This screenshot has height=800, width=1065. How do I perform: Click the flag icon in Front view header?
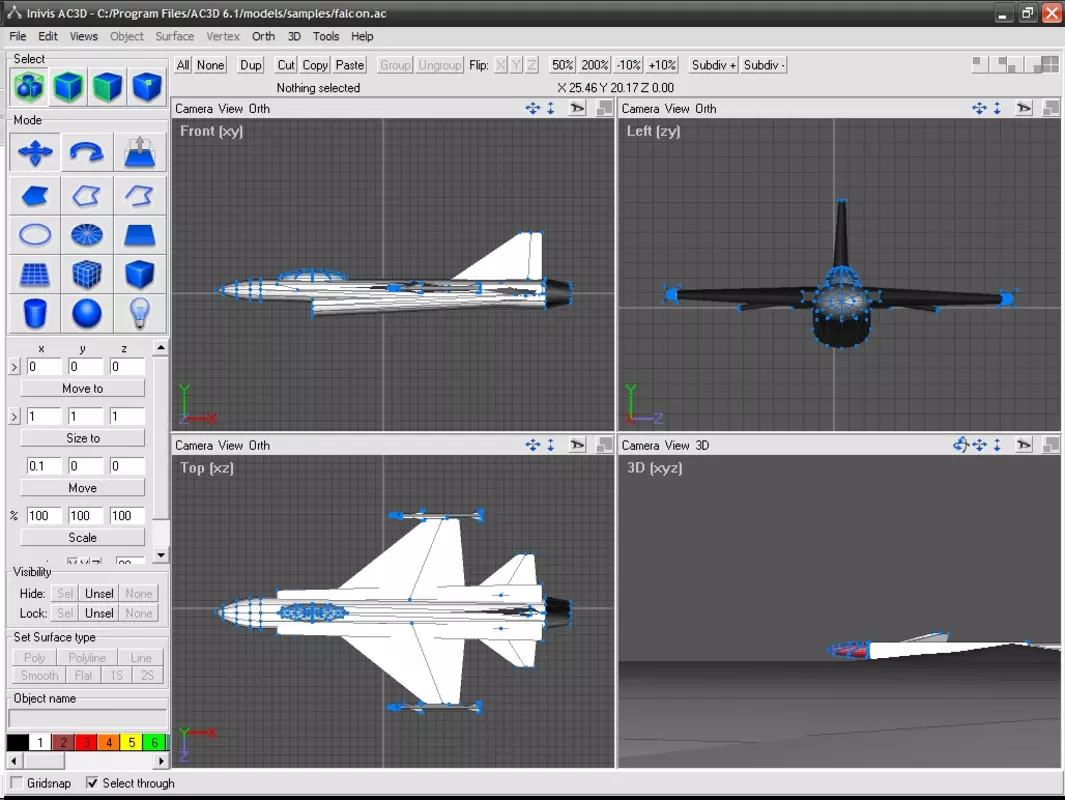coord(577,108)
